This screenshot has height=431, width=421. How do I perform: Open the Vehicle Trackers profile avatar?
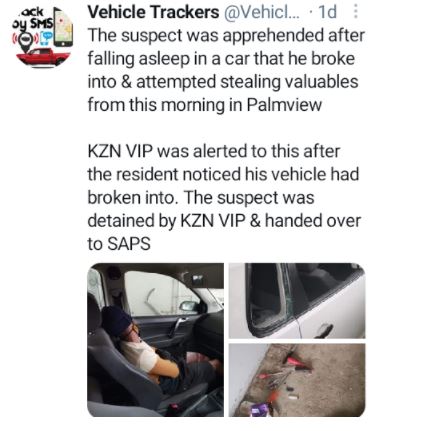43,37
